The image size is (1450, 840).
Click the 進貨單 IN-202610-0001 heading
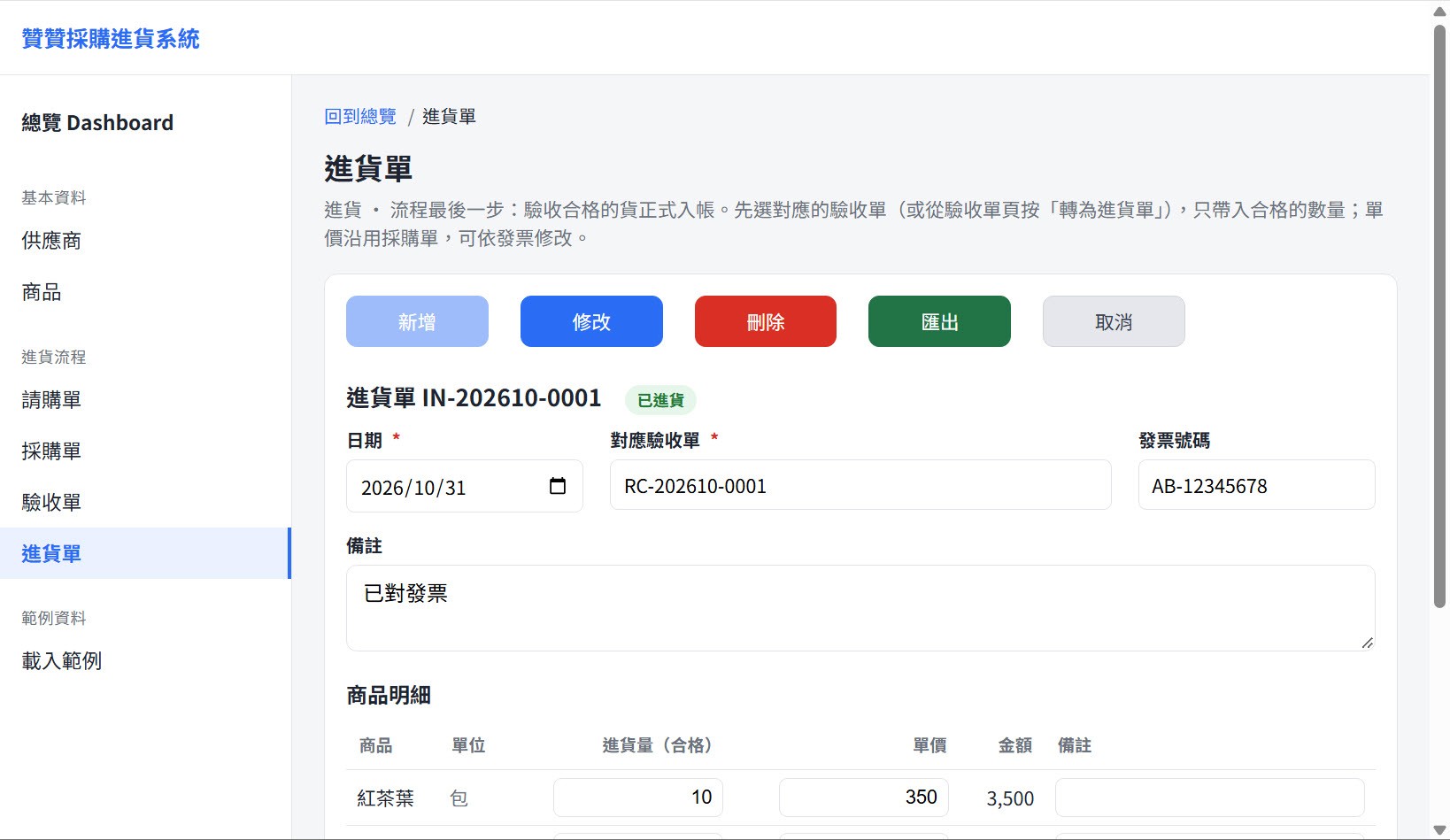[x=474, y=398]
